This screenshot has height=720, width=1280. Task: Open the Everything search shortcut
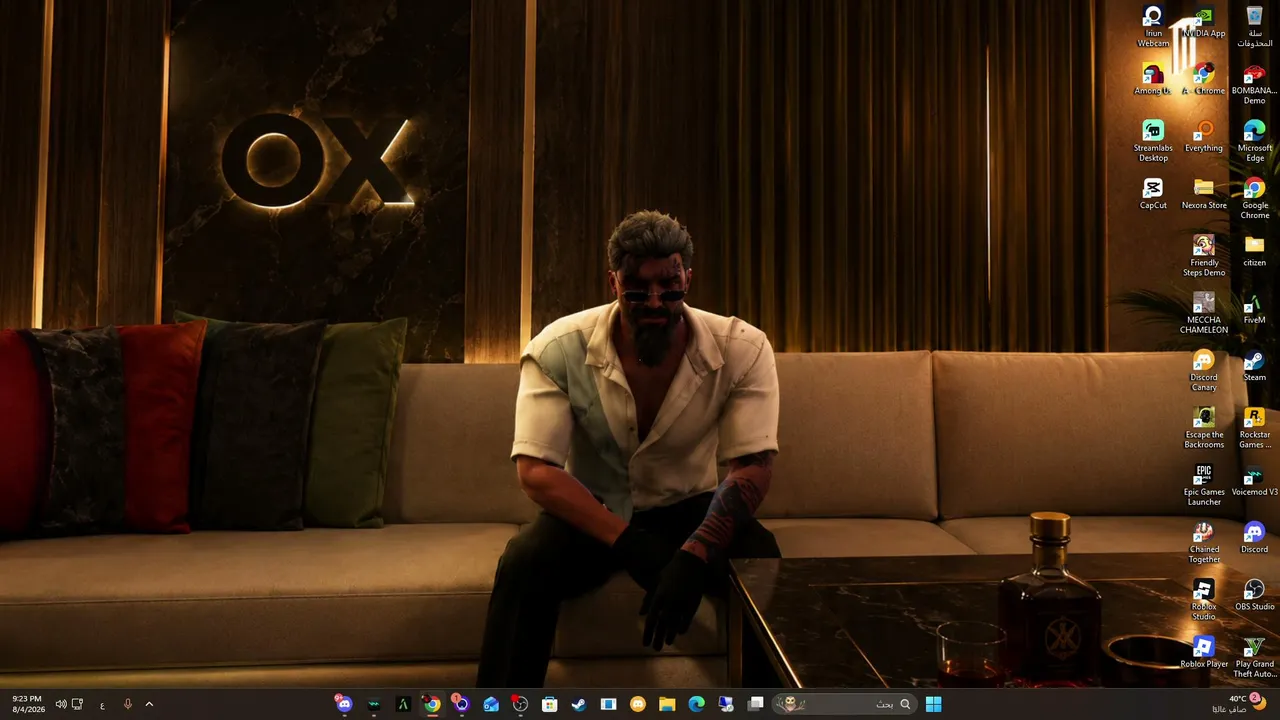coord(1204,137)
